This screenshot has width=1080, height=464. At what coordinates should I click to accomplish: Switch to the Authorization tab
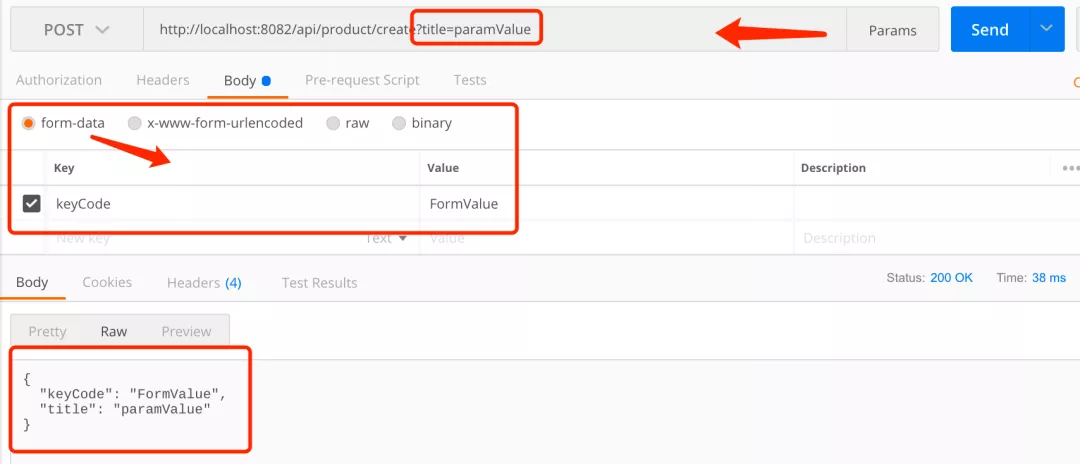point(59,80)
